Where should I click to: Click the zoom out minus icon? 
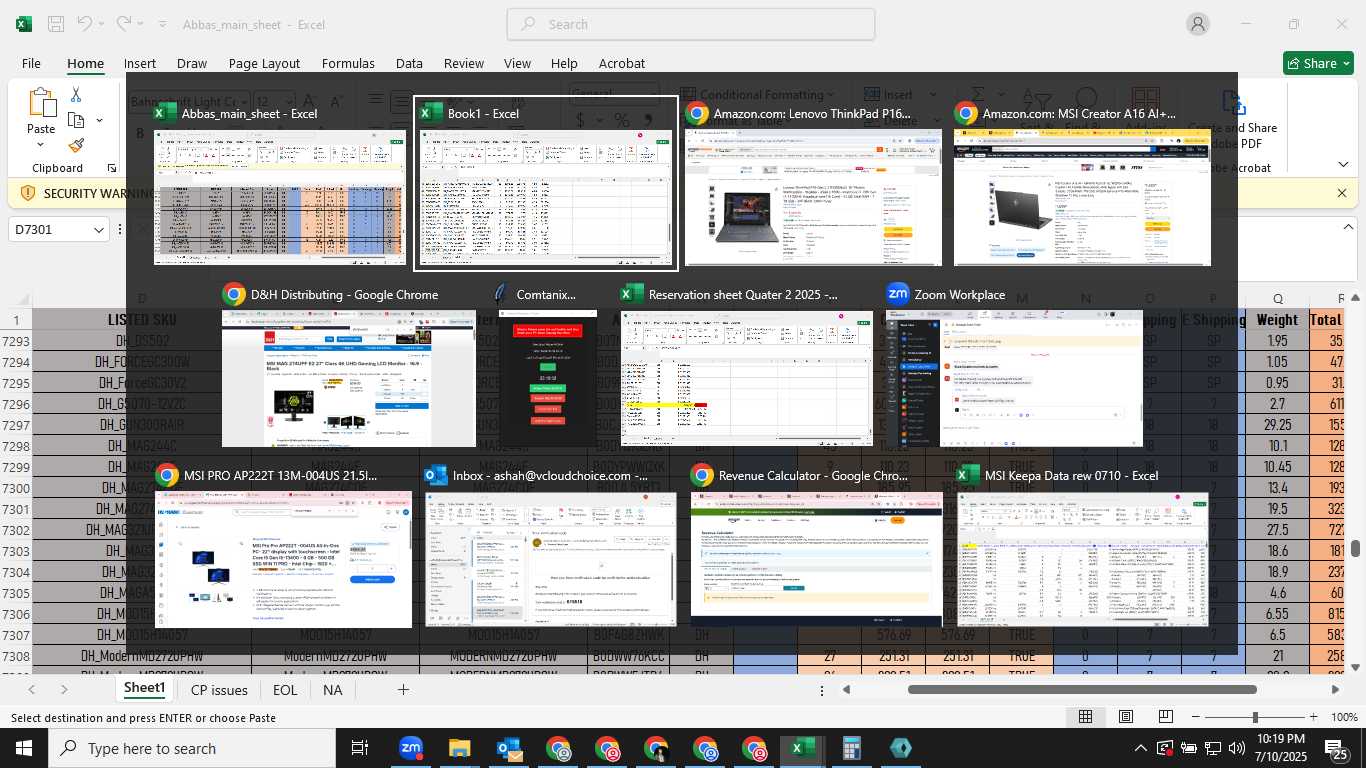(1196, 717)
